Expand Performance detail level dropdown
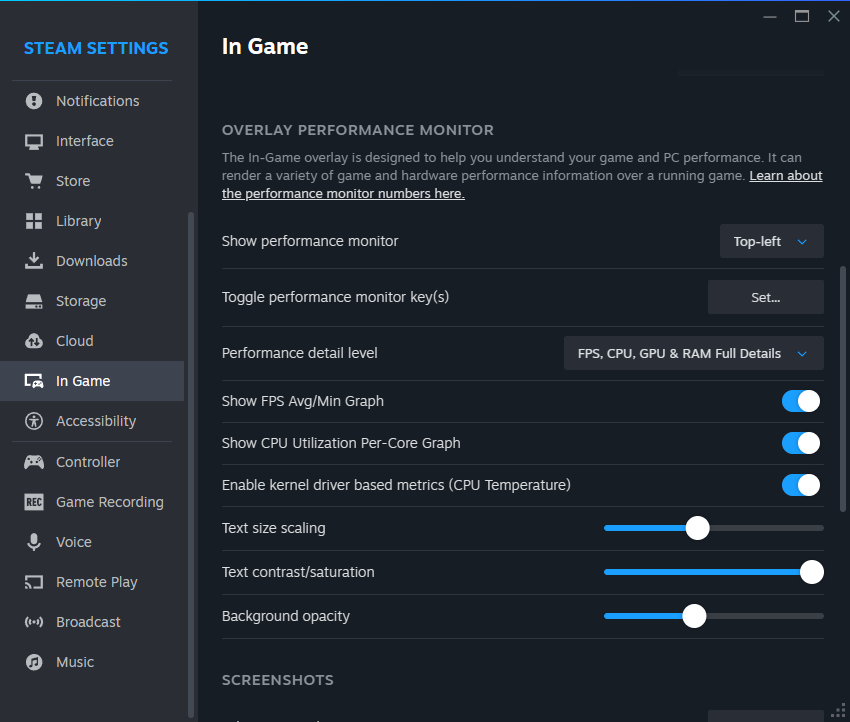 (x=693, y=353)
